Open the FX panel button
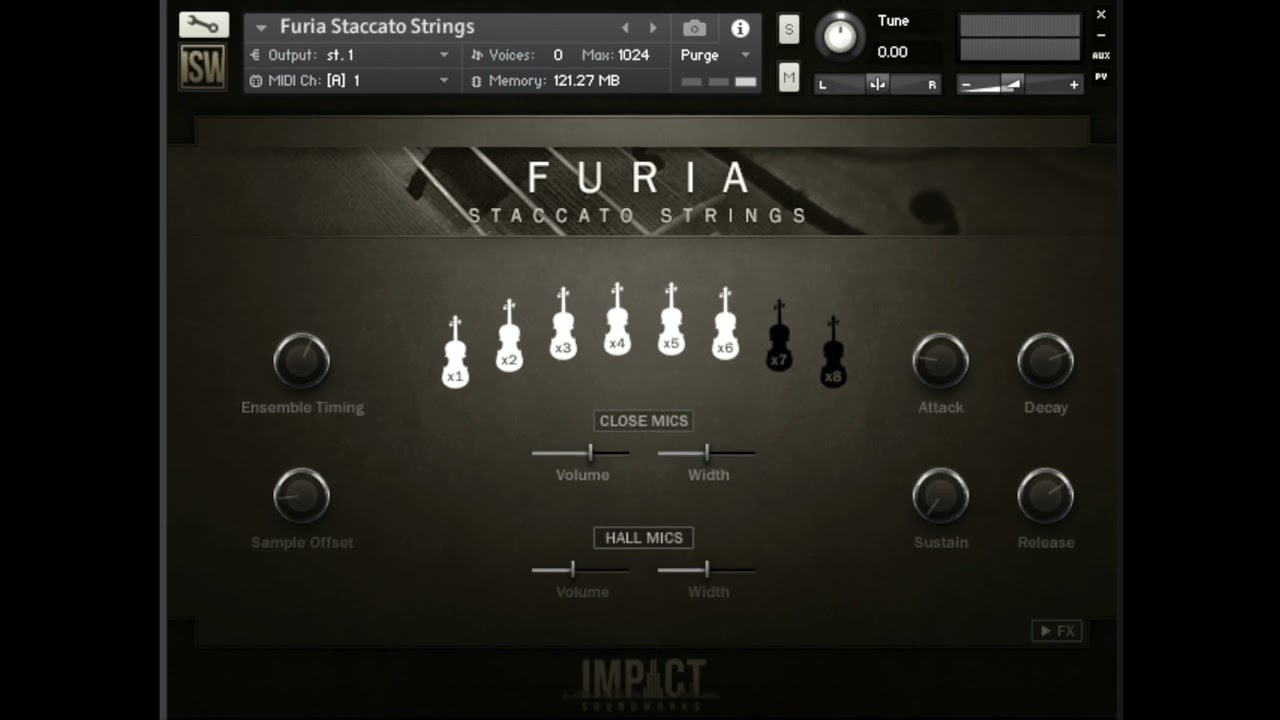1280x720 pixels. [x=1057, y=631]
